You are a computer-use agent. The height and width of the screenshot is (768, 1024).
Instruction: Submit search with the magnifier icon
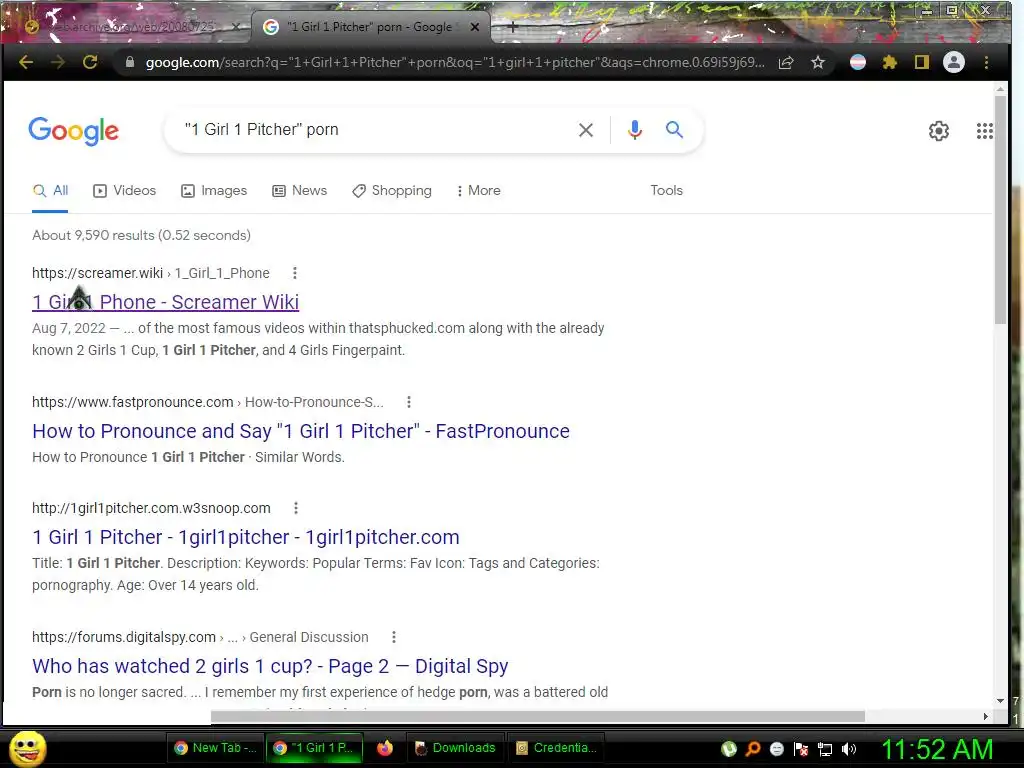point(675,129)
